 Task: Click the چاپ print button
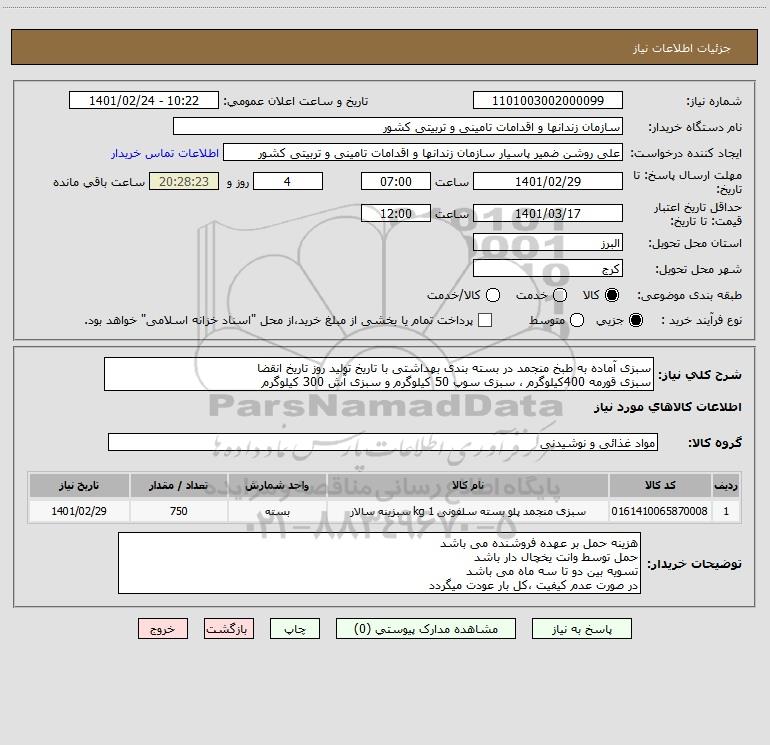click(x=295, y=629)
